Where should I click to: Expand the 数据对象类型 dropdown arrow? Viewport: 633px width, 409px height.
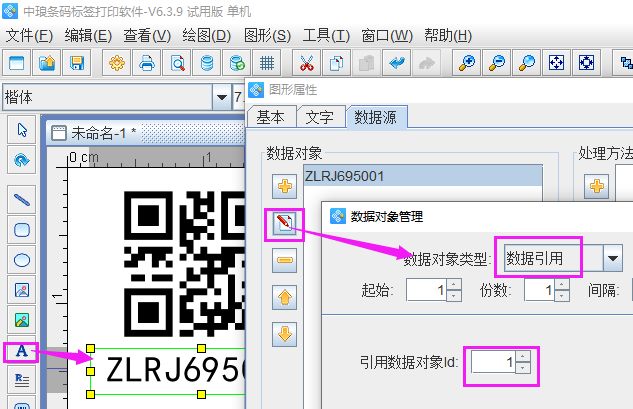coord(612,259)
